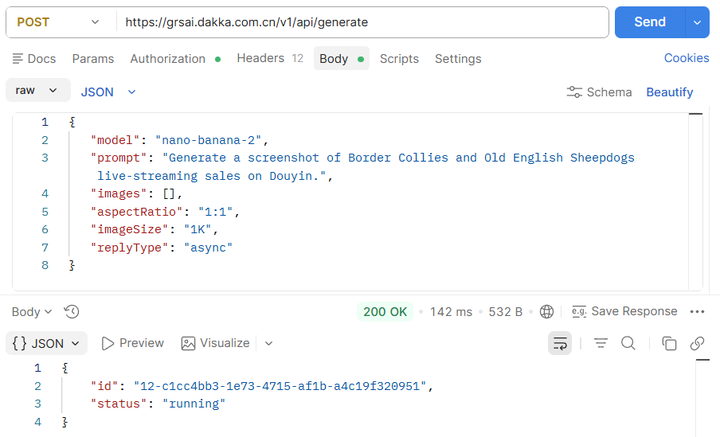Click the 142 ms response time
This screenshot has height=437, width=720.
pyautogui.click(x=451, y=312)
